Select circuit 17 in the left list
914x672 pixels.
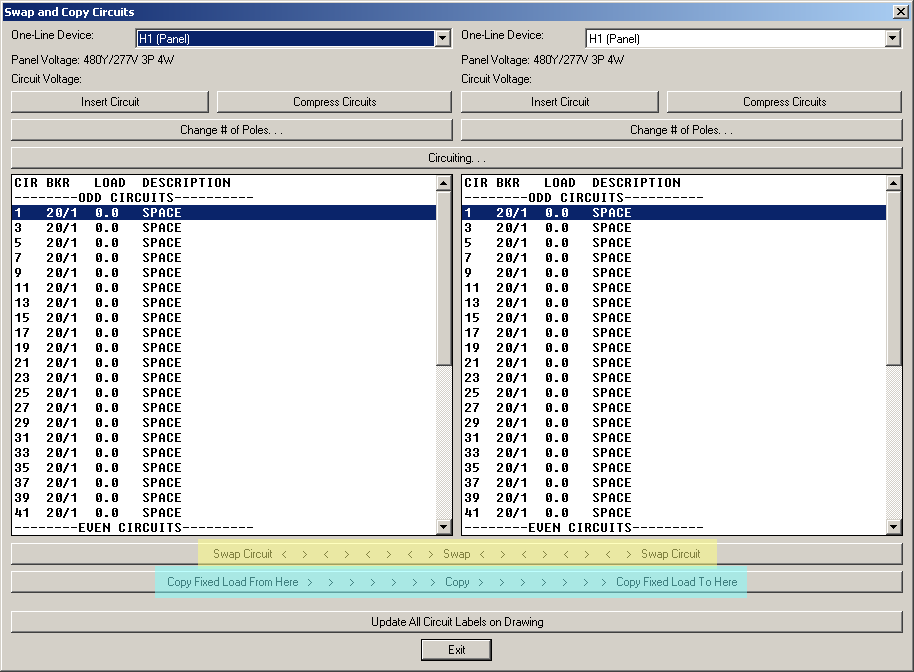pos(224,333)
